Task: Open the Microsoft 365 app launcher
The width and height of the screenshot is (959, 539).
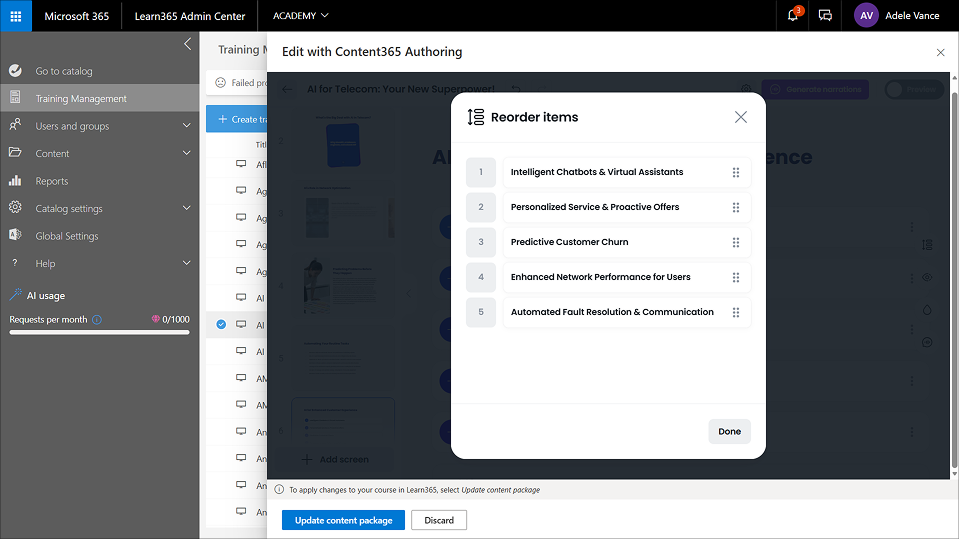Action: (16, 16)
